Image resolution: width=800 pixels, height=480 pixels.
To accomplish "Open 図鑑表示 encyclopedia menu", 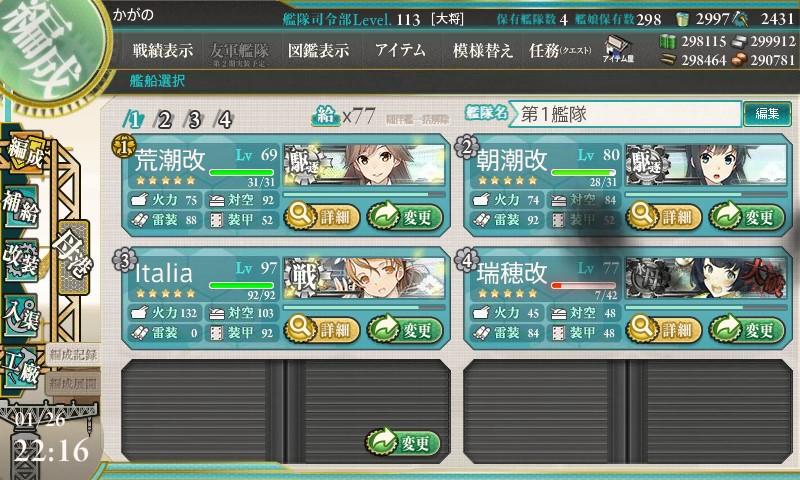I will click(318, 50).
